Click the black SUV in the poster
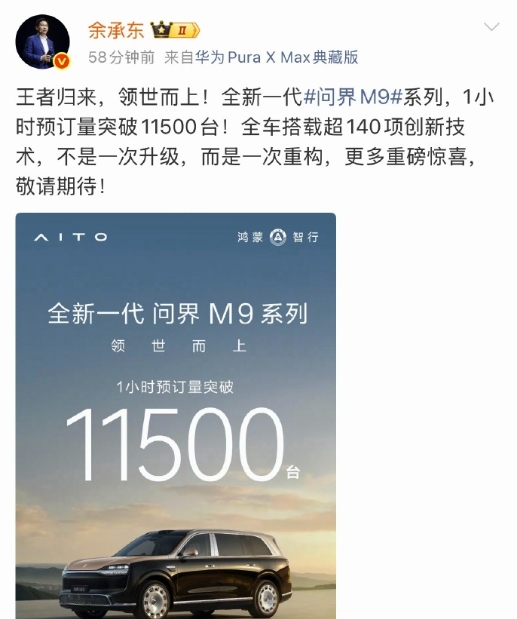The height and width of the screenshot is (619, 517). coord(176,574)
